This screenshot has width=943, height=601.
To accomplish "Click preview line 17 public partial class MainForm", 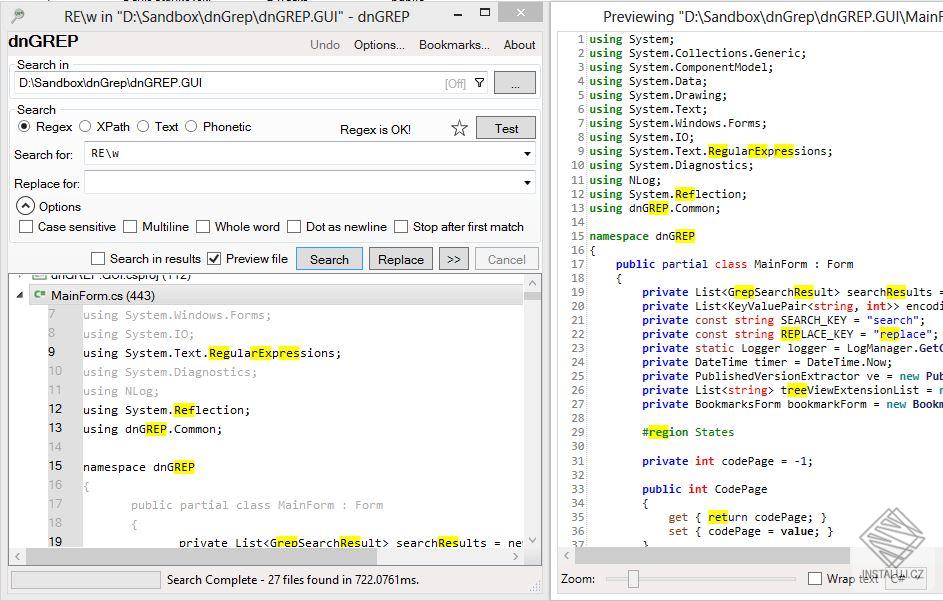I will point(734,264).
